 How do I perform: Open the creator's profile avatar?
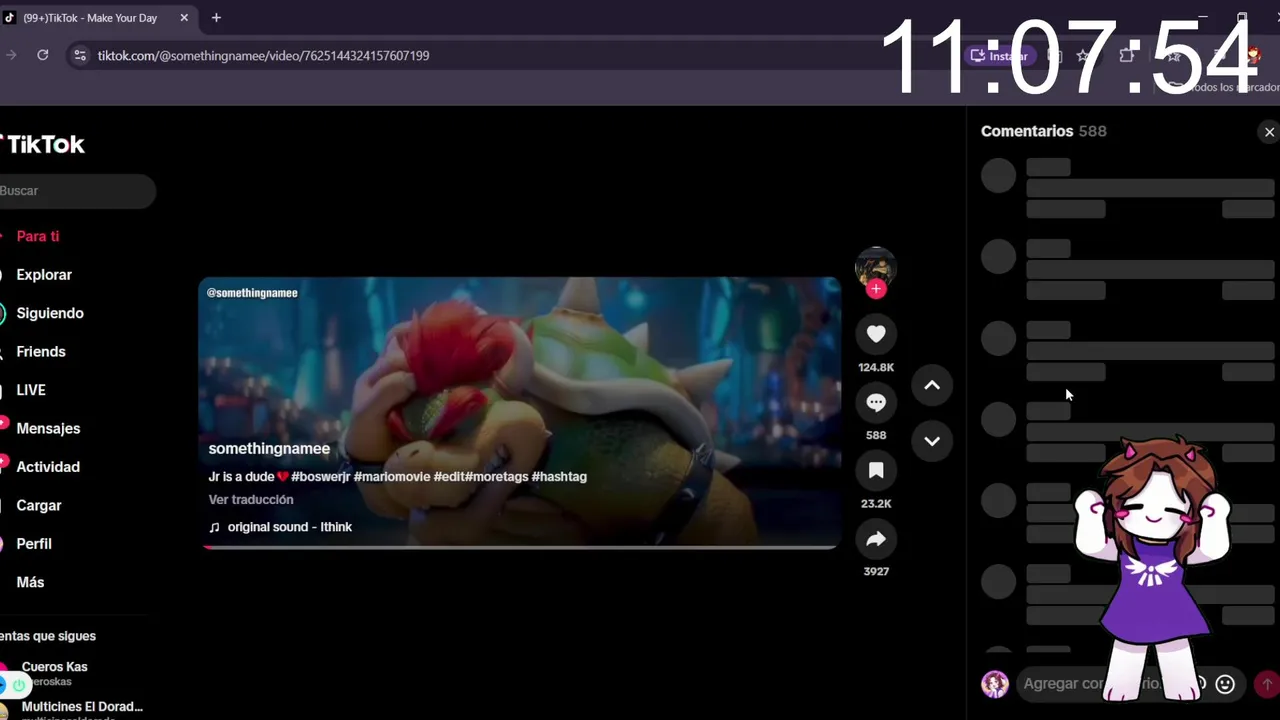pyautogui.click(x=875, y=266)
